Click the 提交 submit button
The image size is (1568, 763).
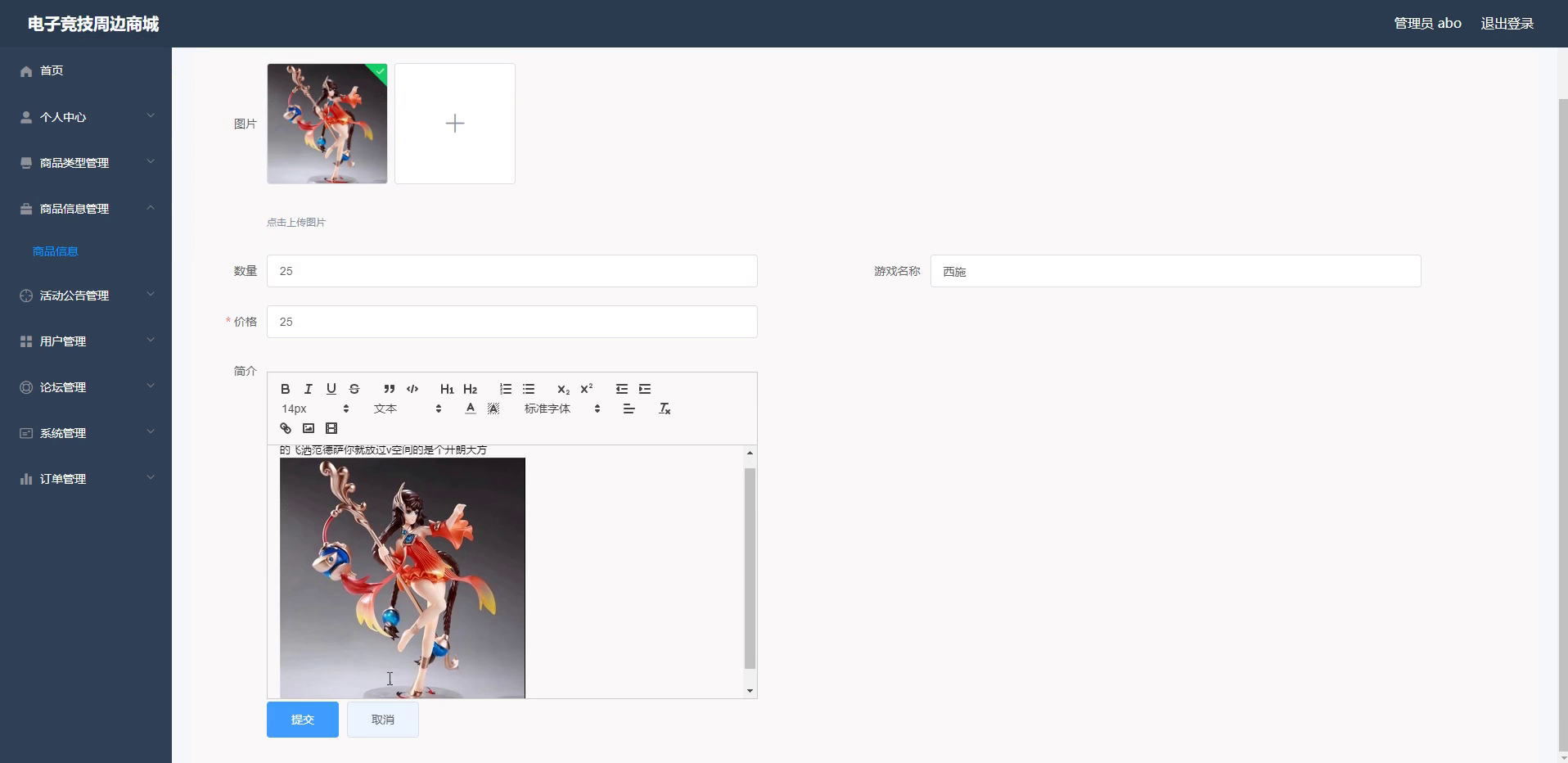point(303,720)
